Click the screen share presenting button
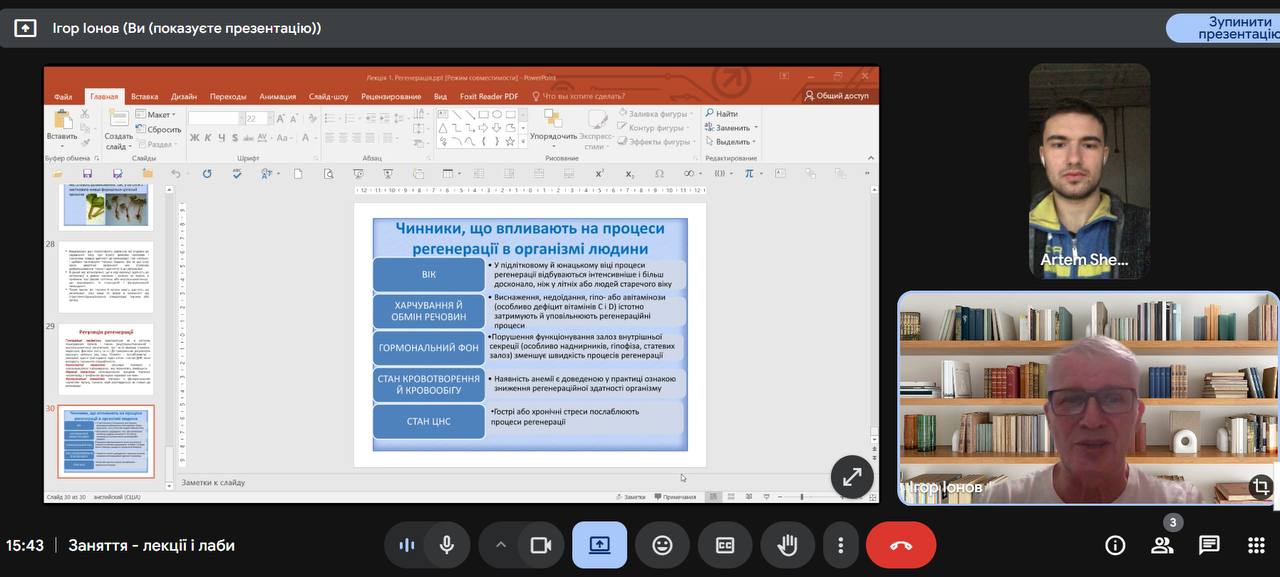Screen dimensions: 1280x577 [x=599, y=545]
